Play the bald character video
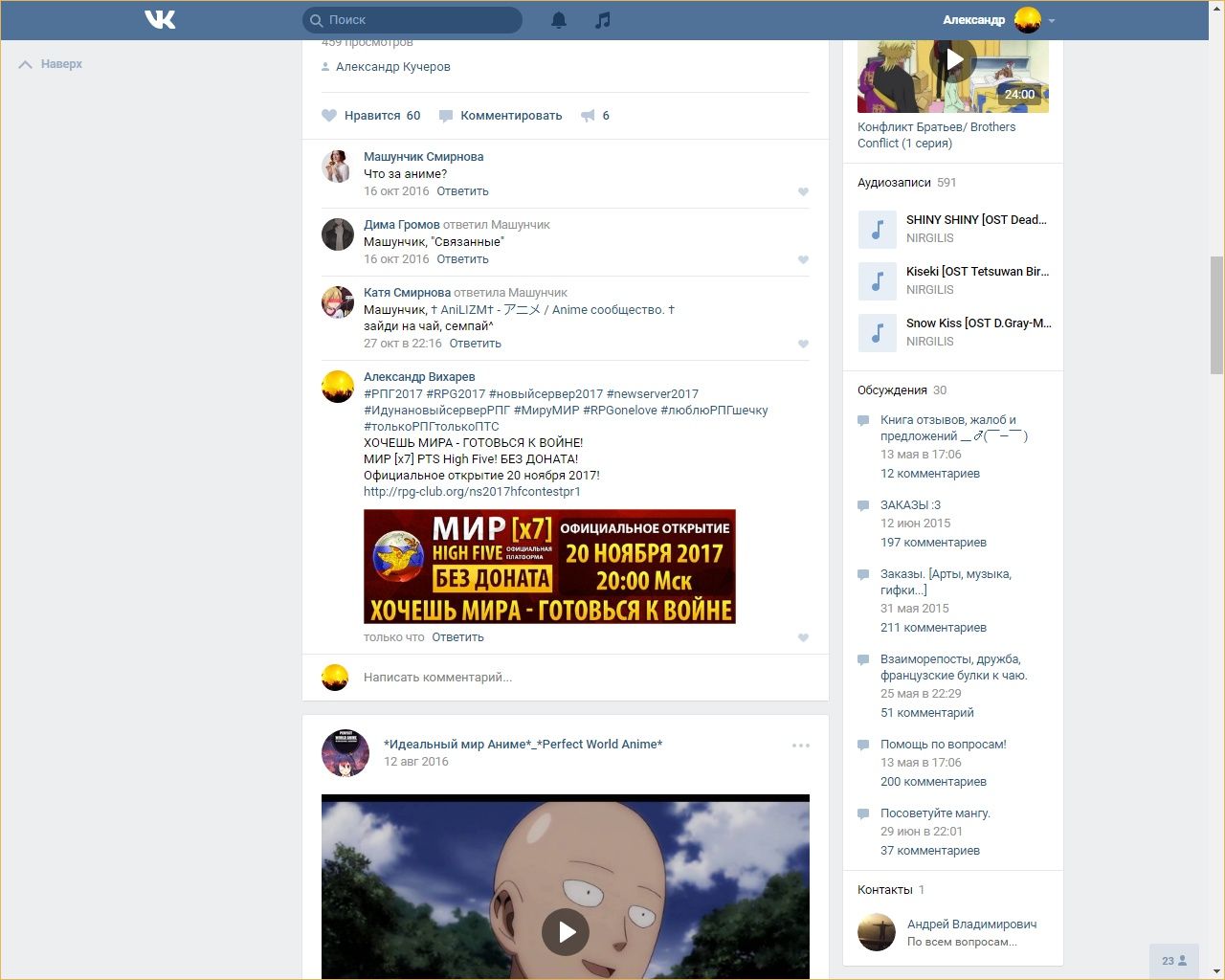This screenshot has height=980, width=1225. [565, 931]
